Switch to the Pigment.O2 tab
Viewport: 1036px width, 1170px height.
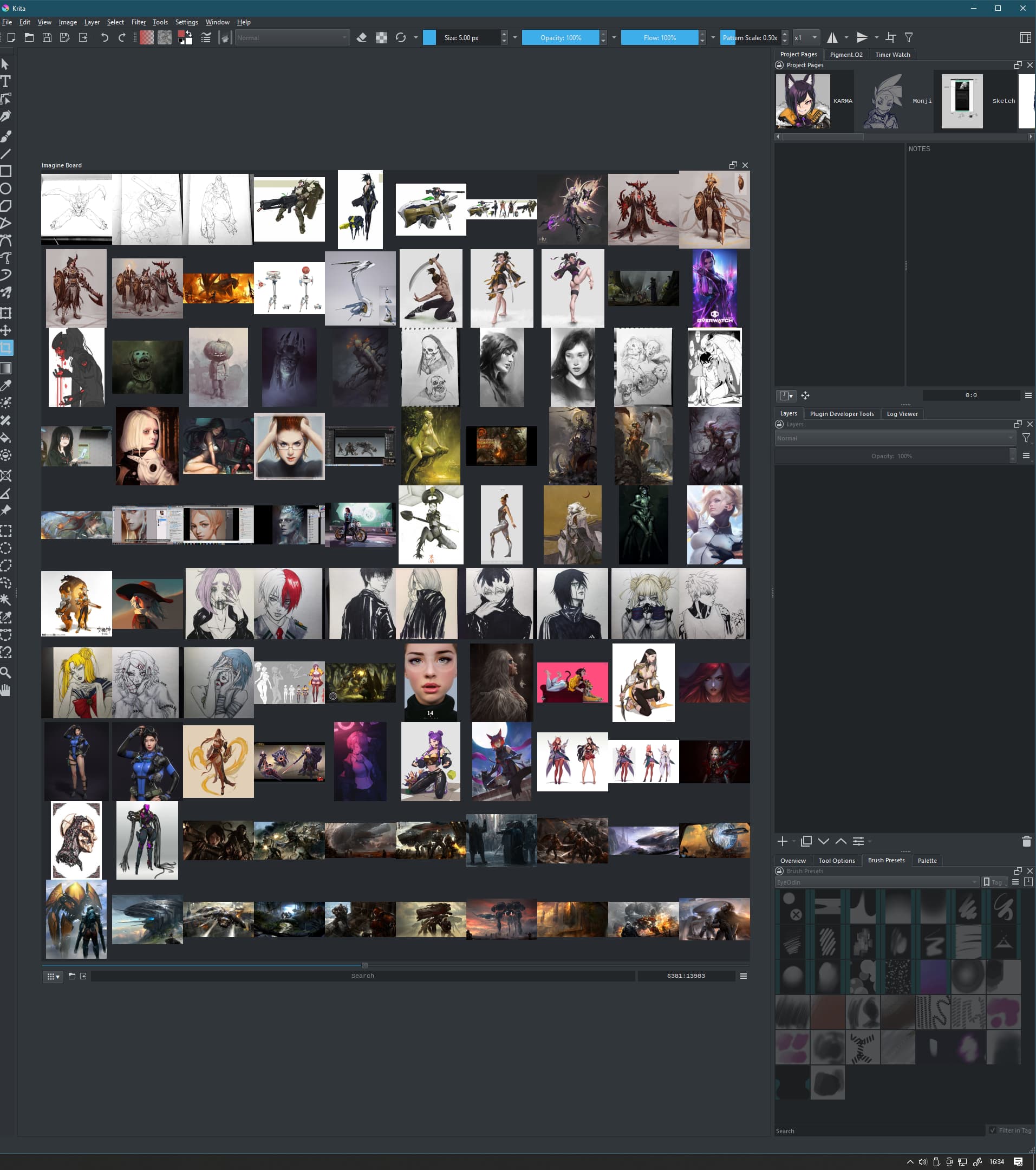(845, 54)
